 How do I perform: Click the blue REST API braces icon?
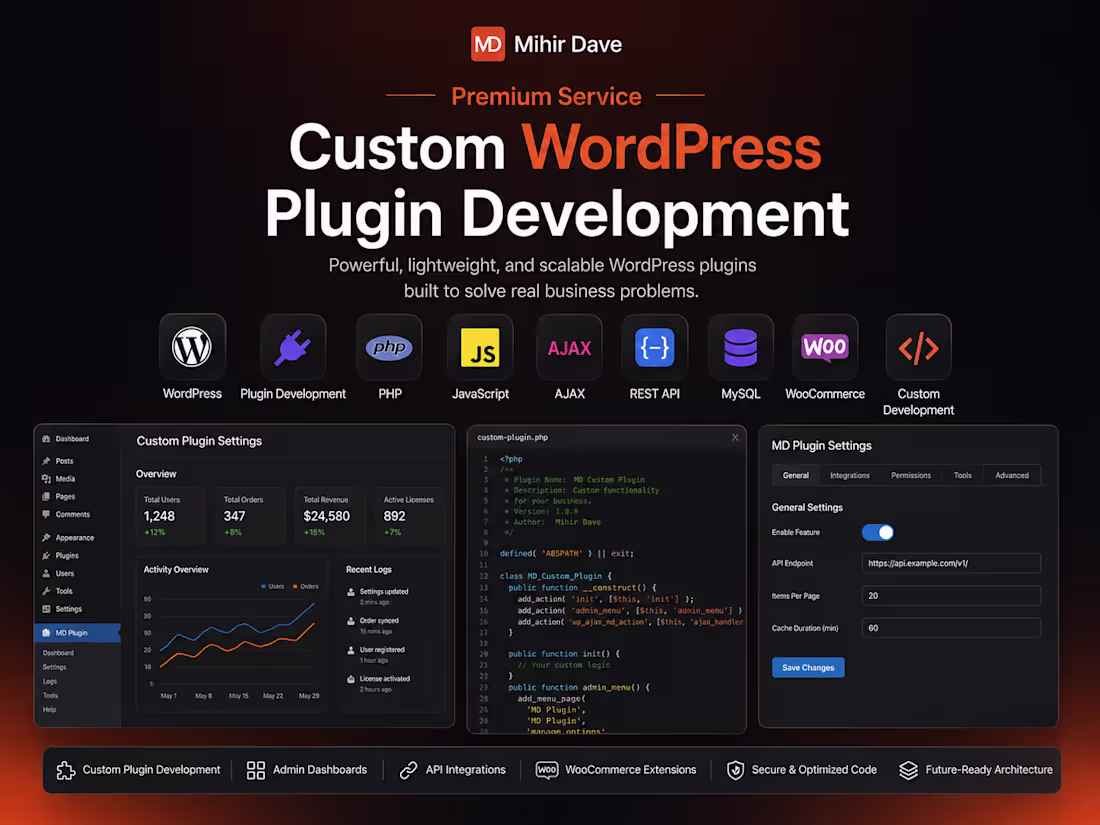tap(655, 347)
